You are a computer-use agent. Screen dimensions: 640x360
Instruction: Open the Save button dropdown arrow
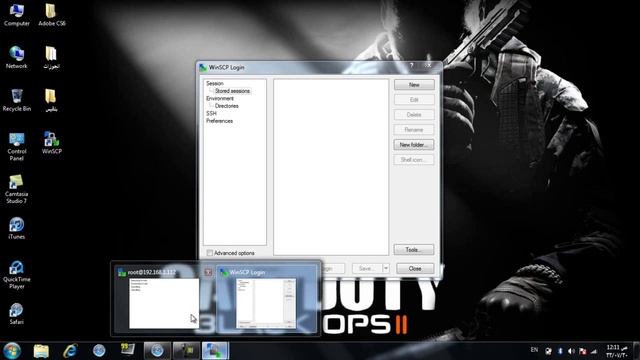coord(386,268)
